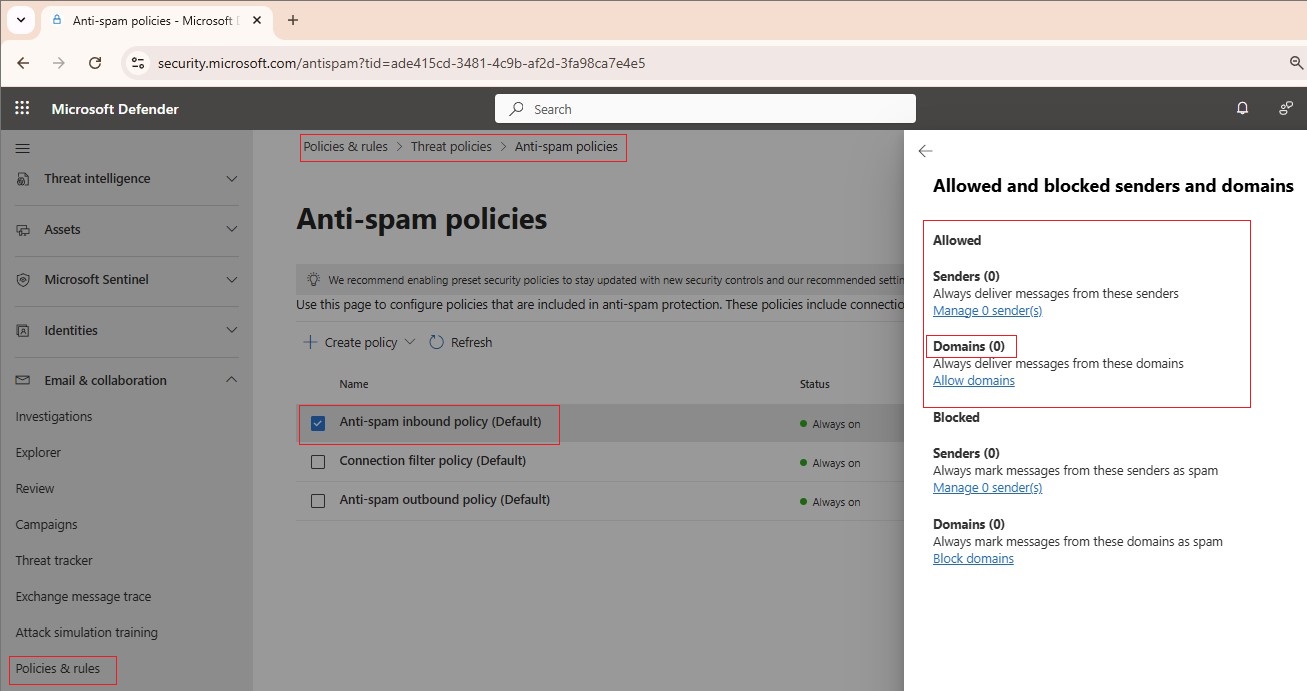
Task: Select the Anti-spam policies browser tab
Action: click(157, 20)
